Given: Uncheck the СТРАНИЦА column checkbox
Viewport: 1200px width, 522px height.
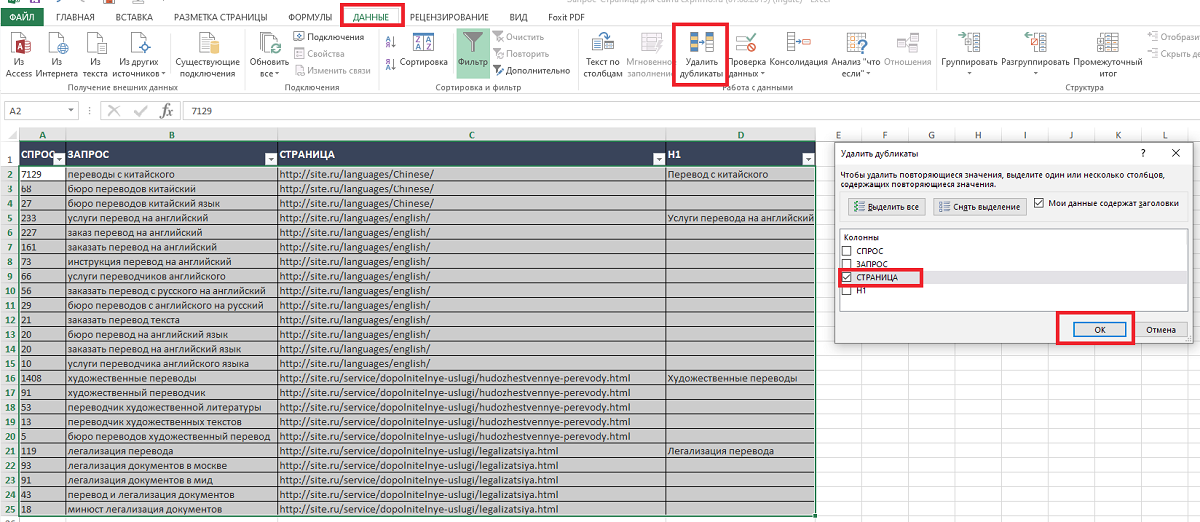Looking at the screenshot, I should (848, 277).
